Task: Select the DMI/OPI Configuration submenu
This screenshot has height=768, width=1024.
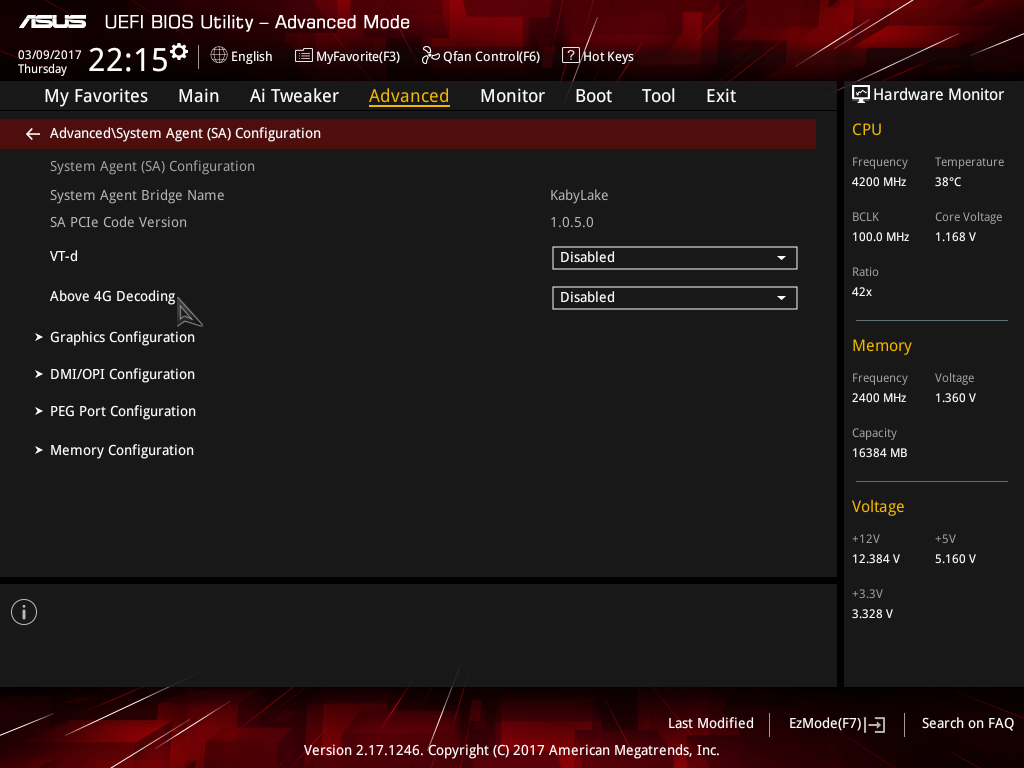Action: pyautogui.click(x=122, y=374)
